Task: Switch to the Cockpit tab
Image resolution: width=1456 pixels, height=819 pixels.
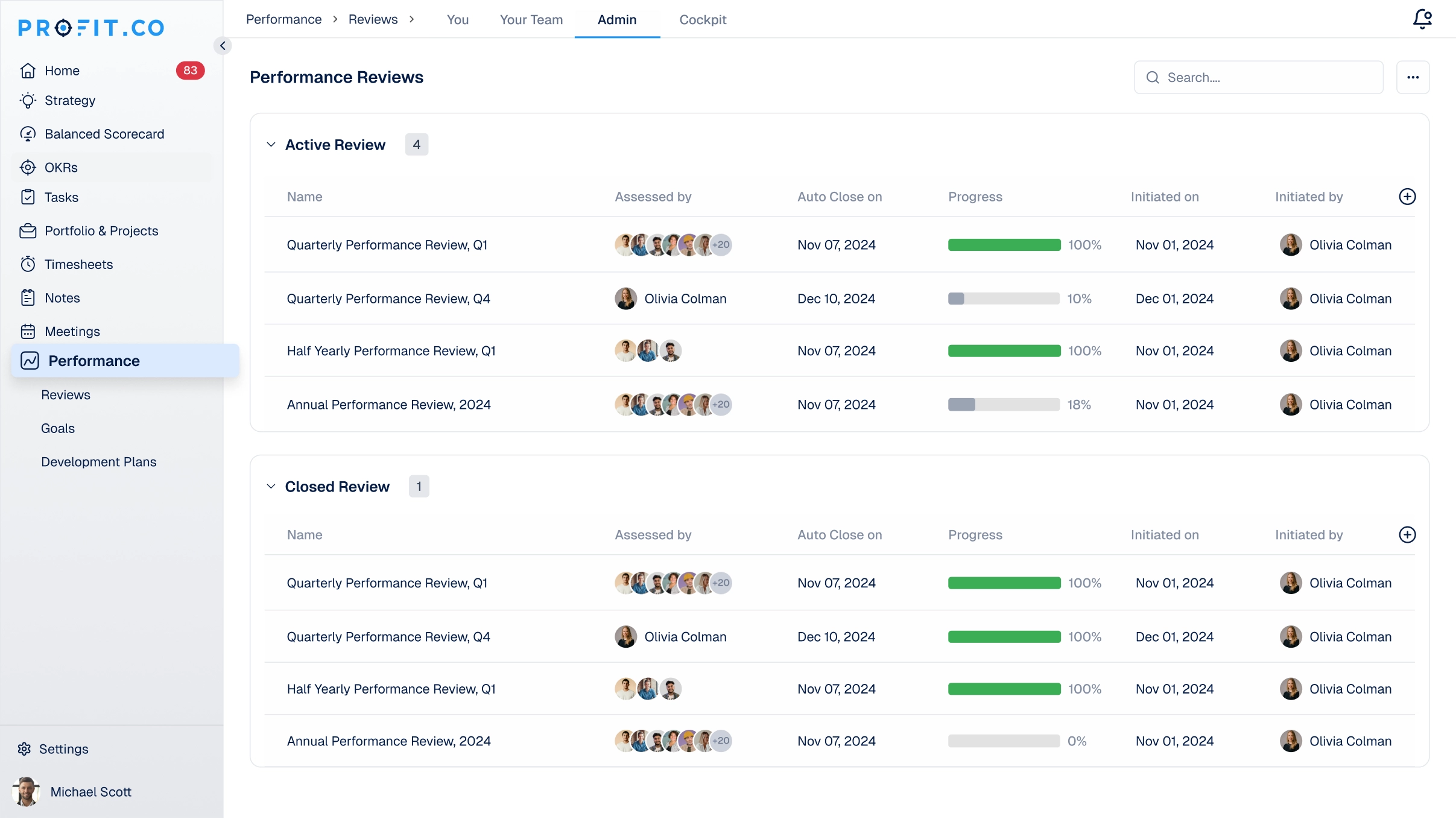Action: click(x=702, y=19)
